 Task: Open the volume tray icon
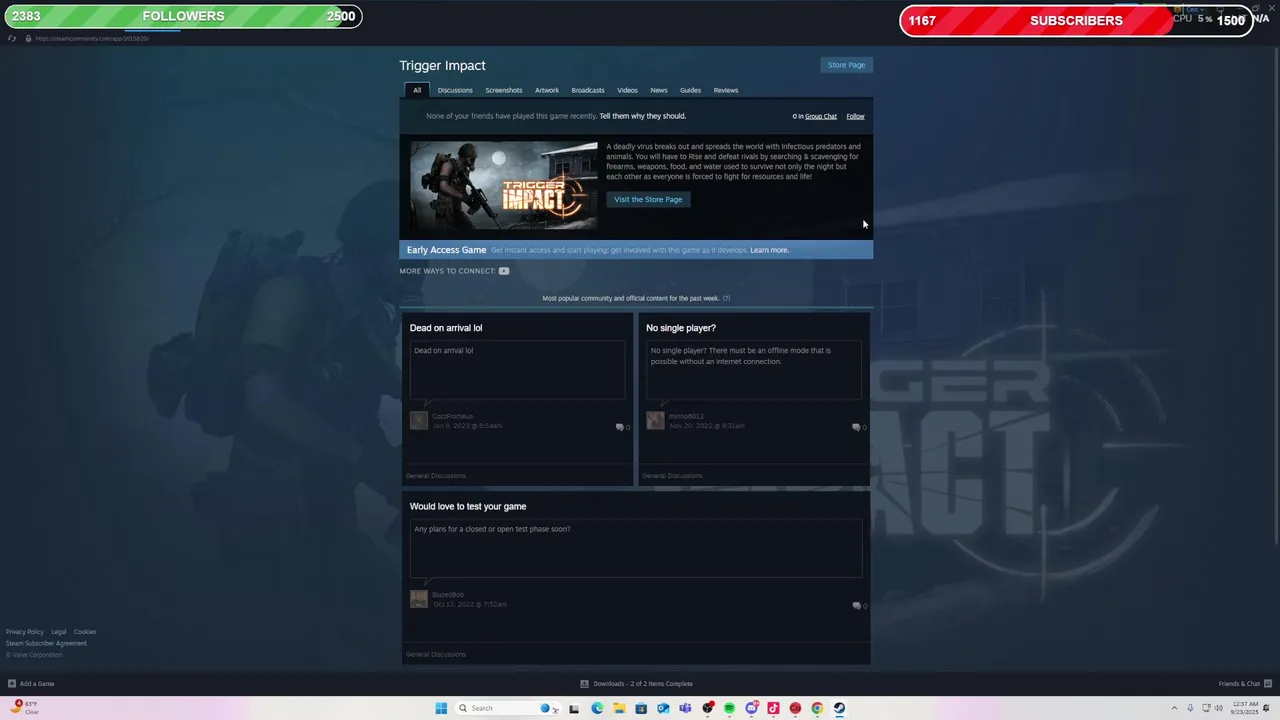[x=1219, y=708]
